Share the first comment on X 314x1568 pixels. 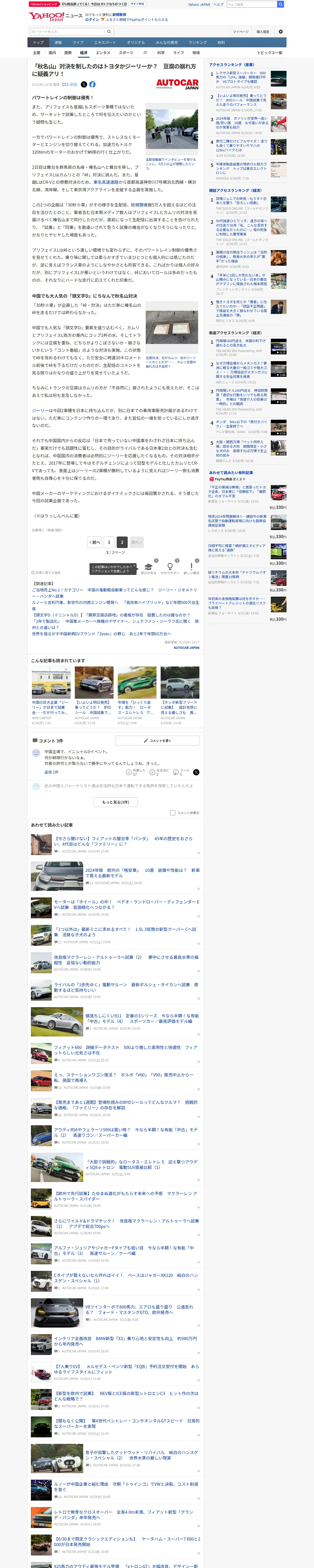pos(196,772)
